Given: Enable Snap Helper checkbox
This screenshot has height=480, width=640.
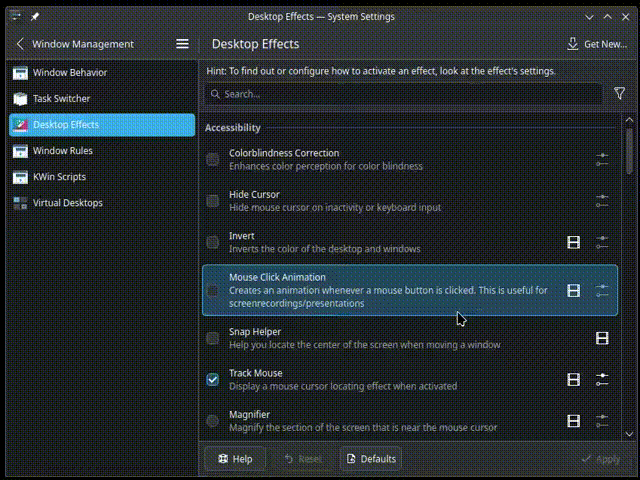Looking at the screenshot, I should (x=212, y=338).
